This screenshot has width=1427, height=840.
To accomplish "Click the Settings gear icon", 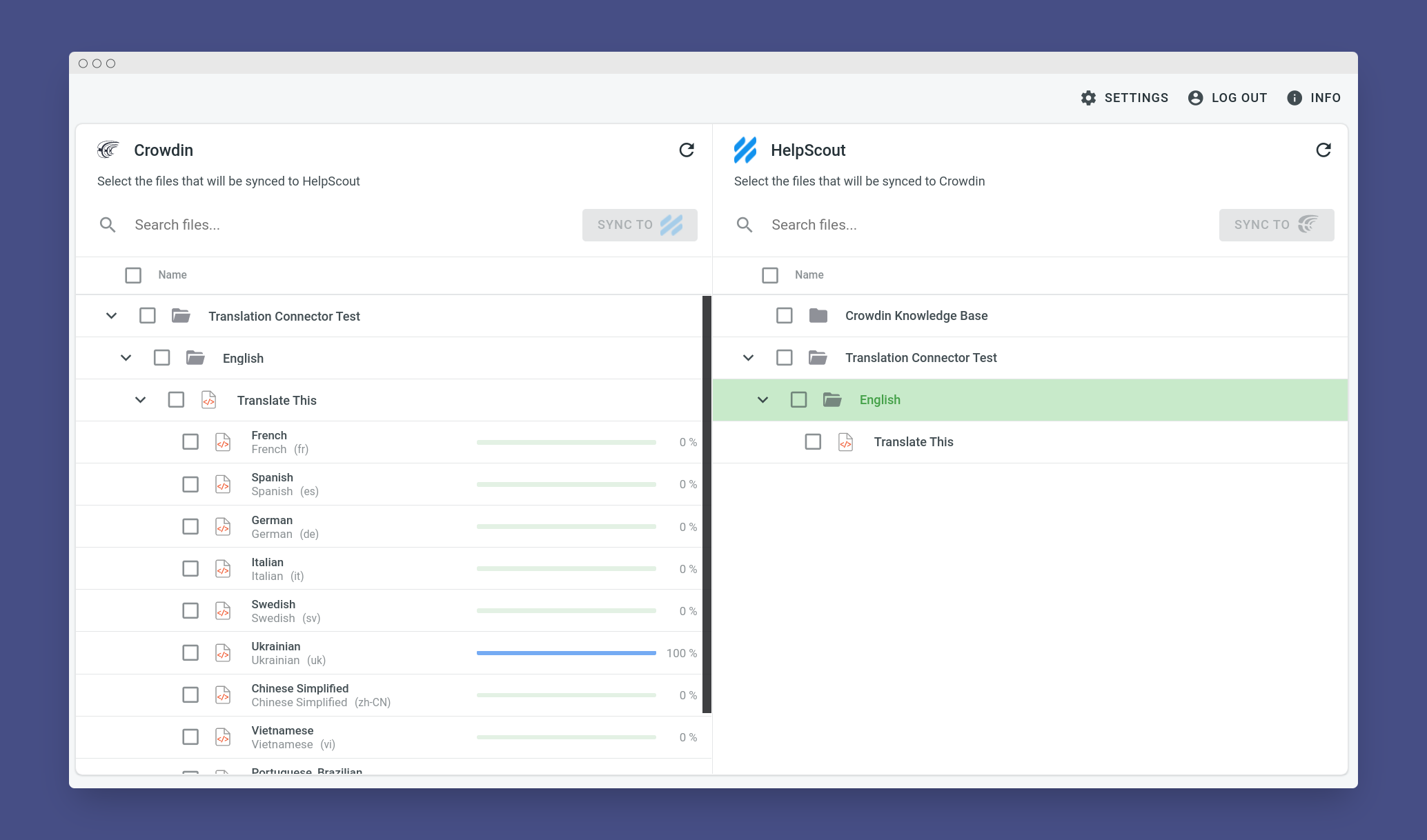I will point(1088,98).
